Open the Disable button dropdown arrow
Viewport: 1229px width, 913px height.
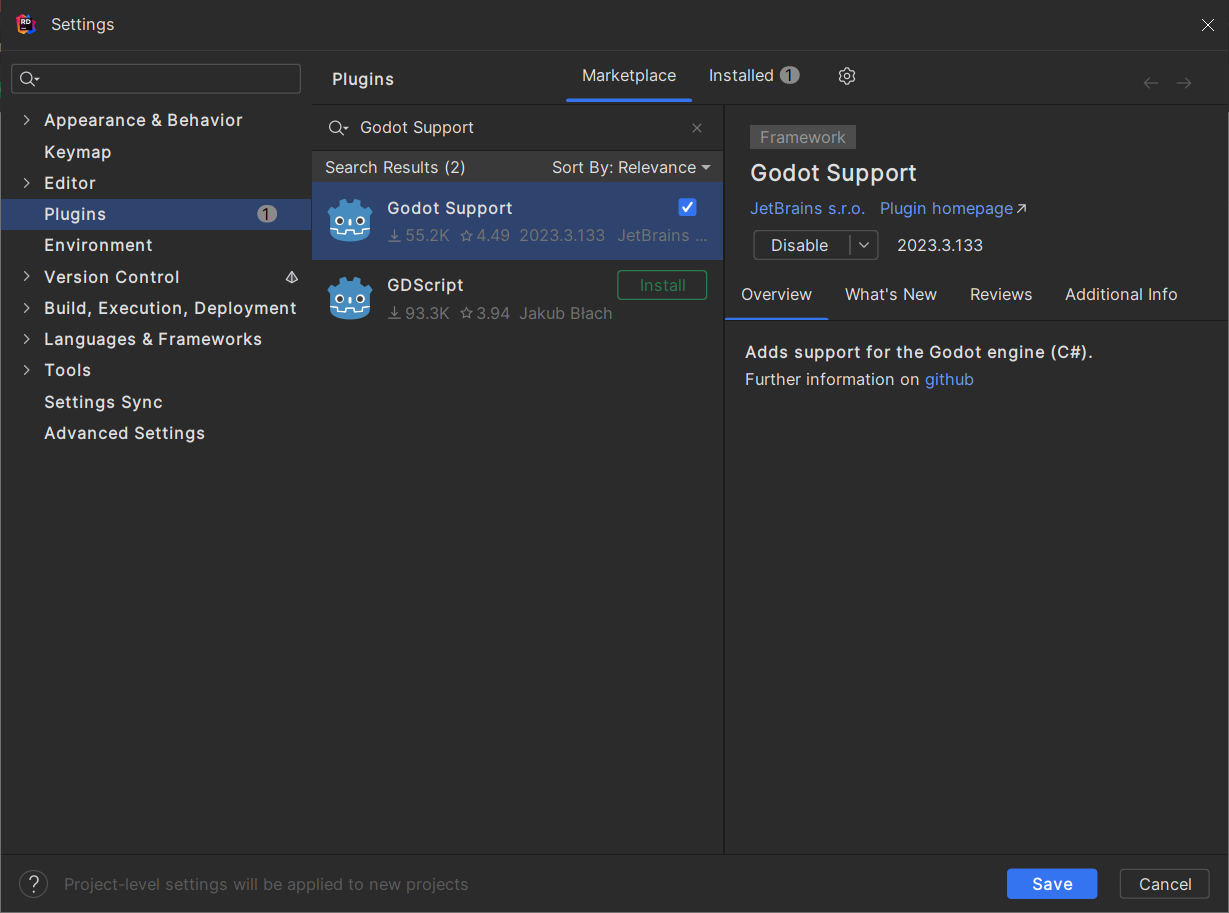[864, 245]
